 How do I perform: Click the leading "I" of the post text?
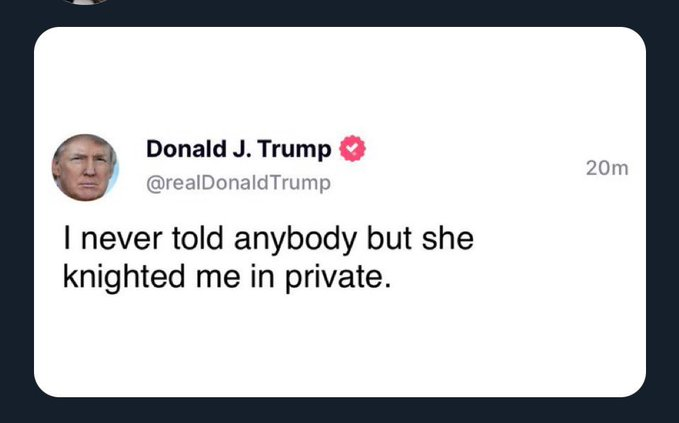coord(67,238)
